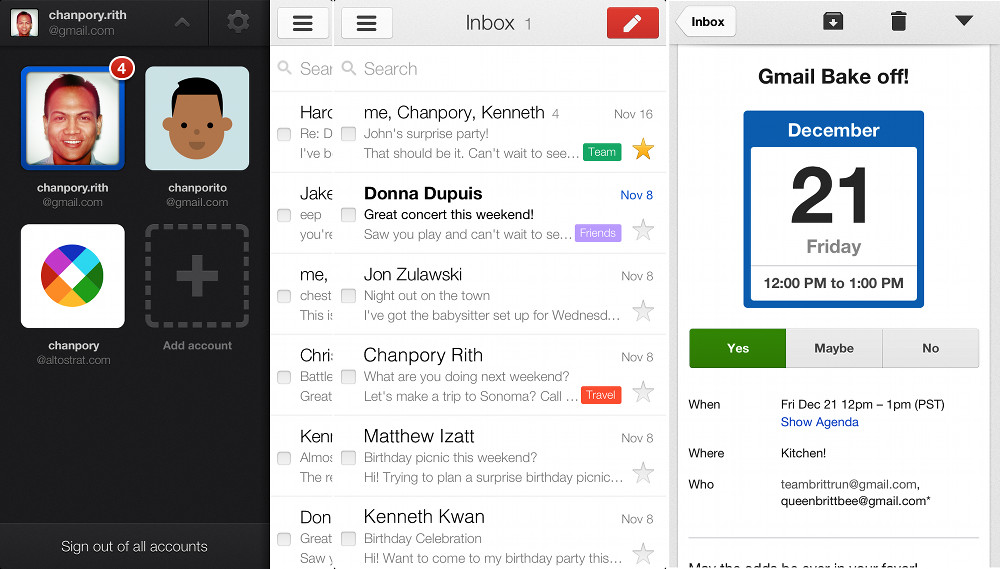Viewport: 1000px width, 569px height.
Task: Tap the Add account plus tile
Action: point(197,276)
